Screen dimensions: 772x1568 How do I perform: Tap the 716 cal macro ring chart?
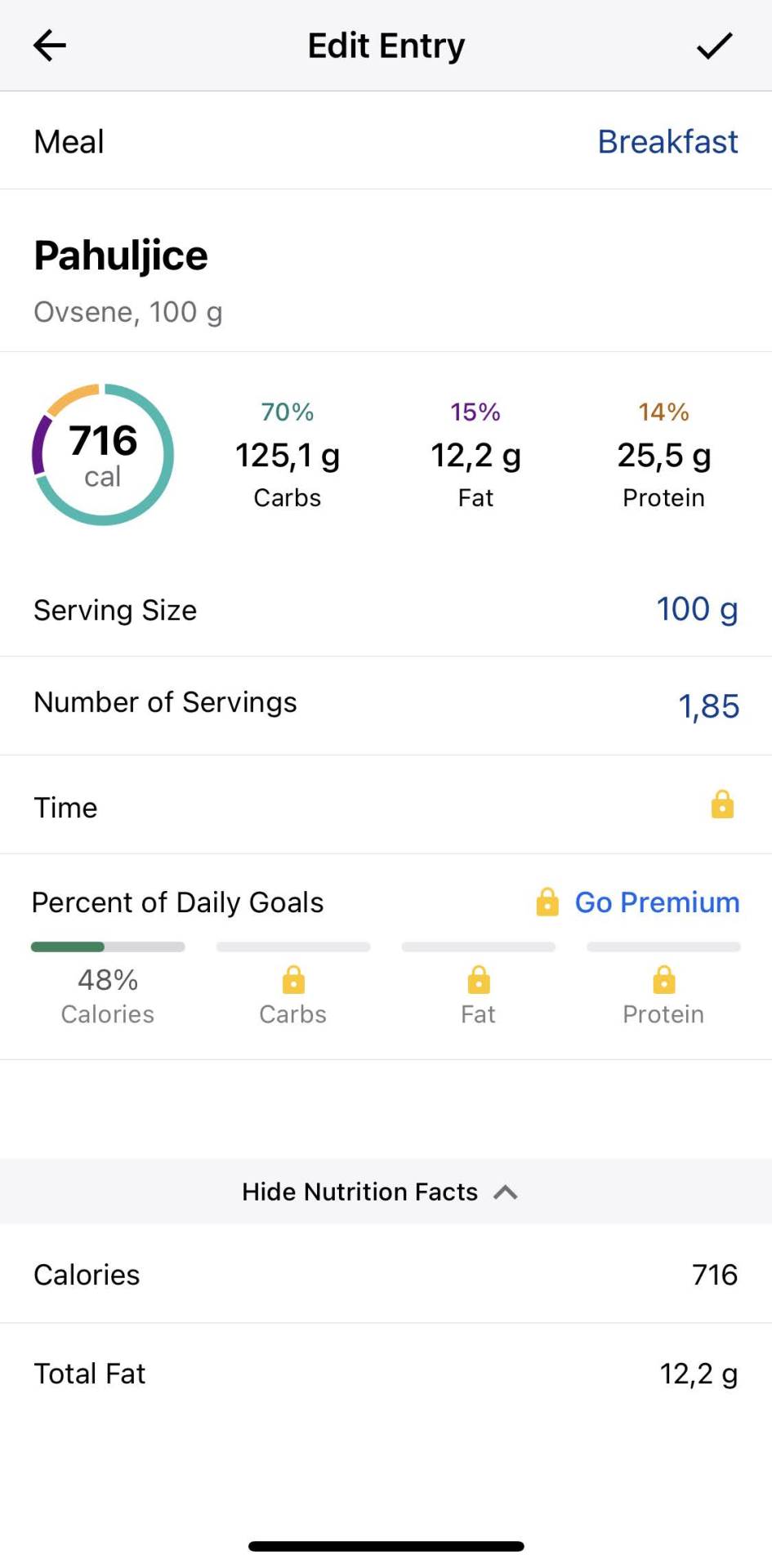point(103,454)
